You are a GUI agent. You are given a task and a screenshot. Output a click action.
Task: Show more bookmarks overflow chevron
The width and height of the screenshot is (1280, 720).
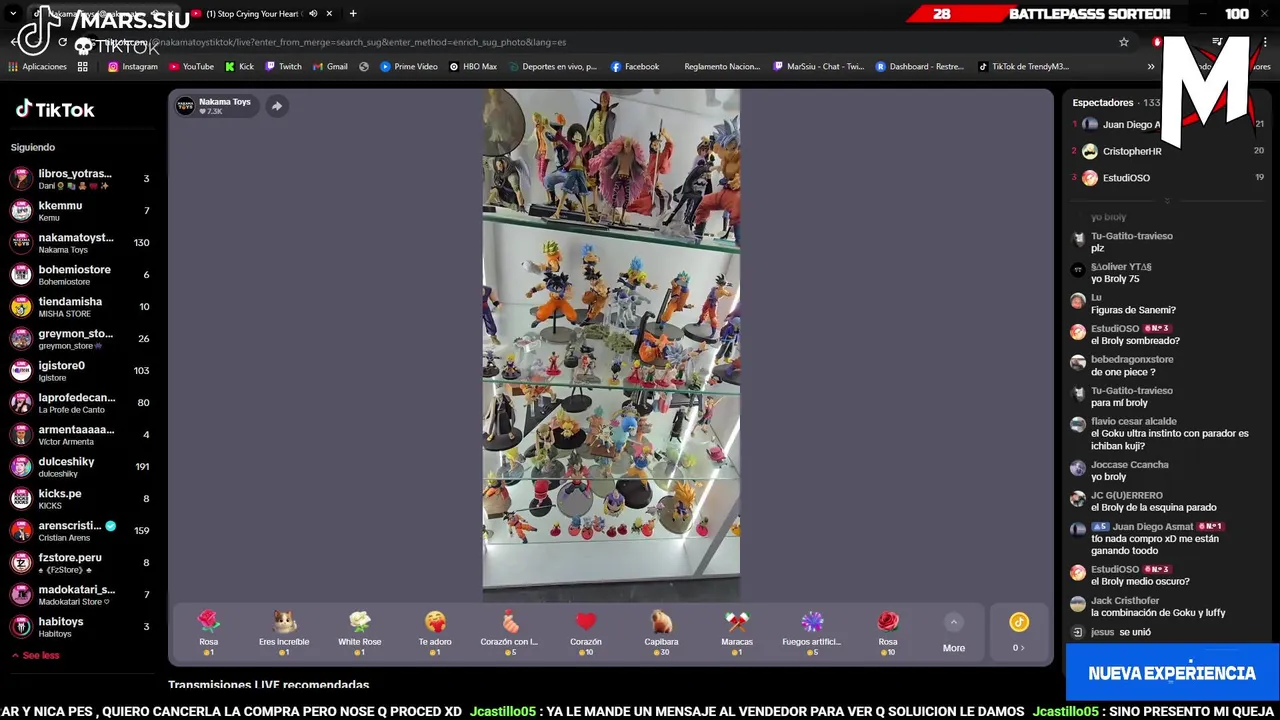(x=1151, y=67)
